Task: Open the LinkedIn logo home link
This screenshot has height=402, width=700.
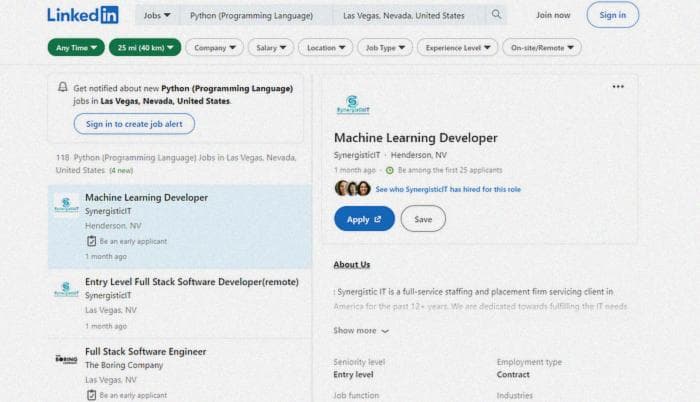Action: click(x=83, y=15)
